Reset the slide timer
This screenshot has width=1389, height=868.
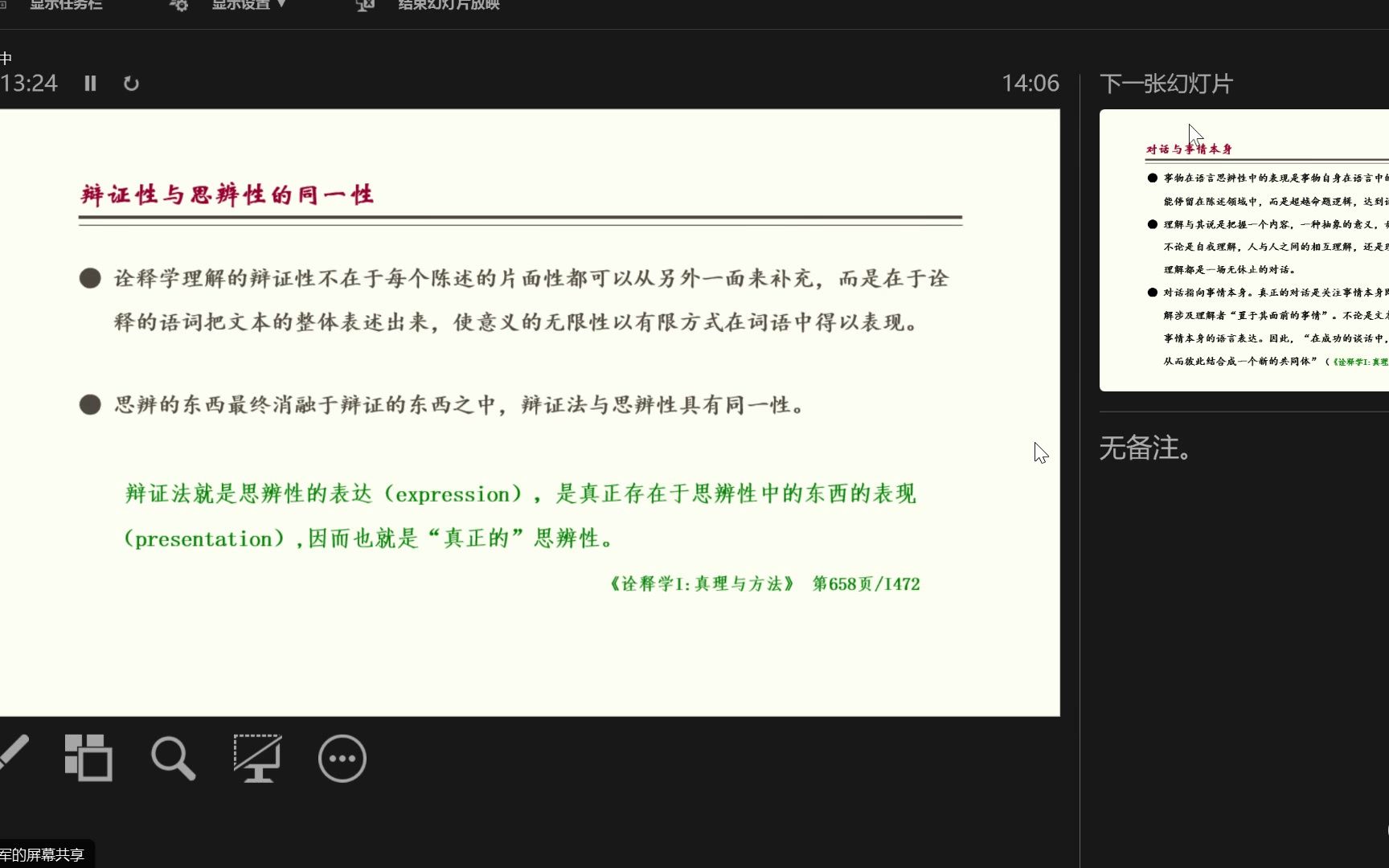(x=131, y=84)
